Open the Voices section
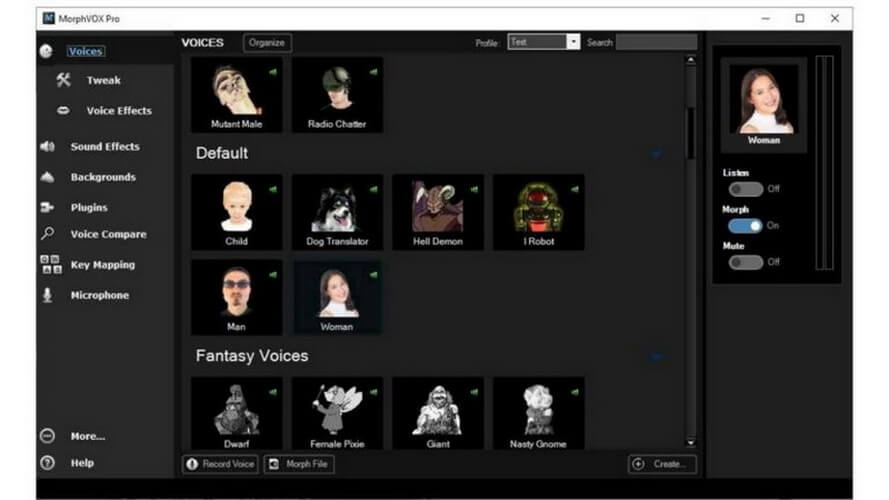889x500 pixels. pyautogui.click(x=86, y=51)
